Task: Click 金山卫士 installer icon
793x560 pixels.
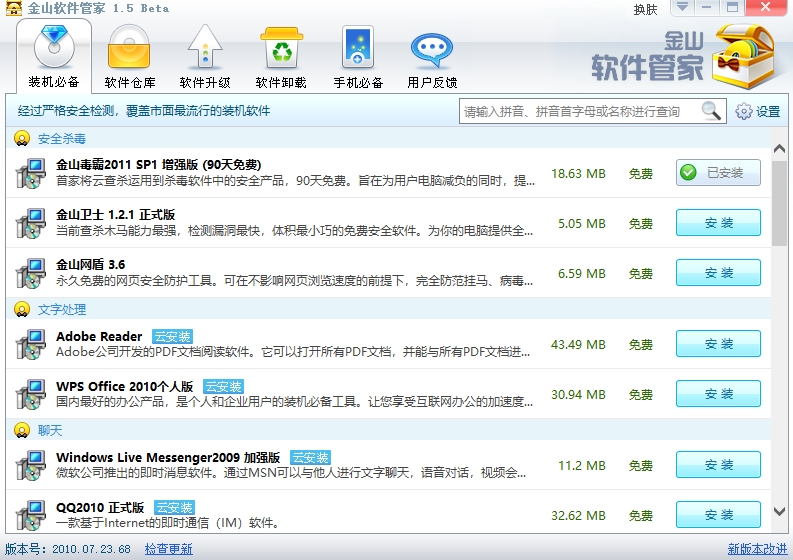Action: click(x=31, y=224)
